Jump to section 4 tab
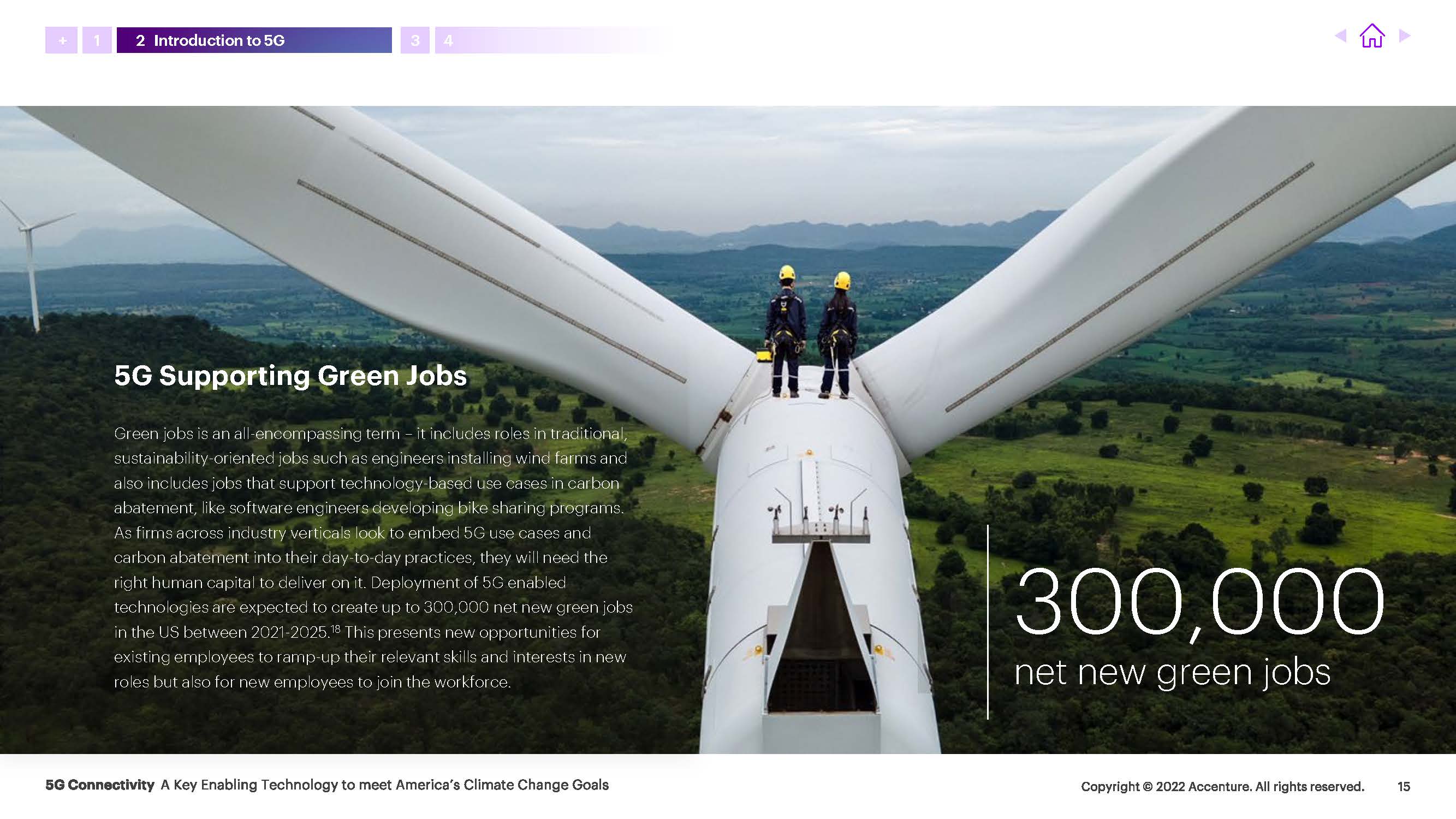 coord(448,40)
